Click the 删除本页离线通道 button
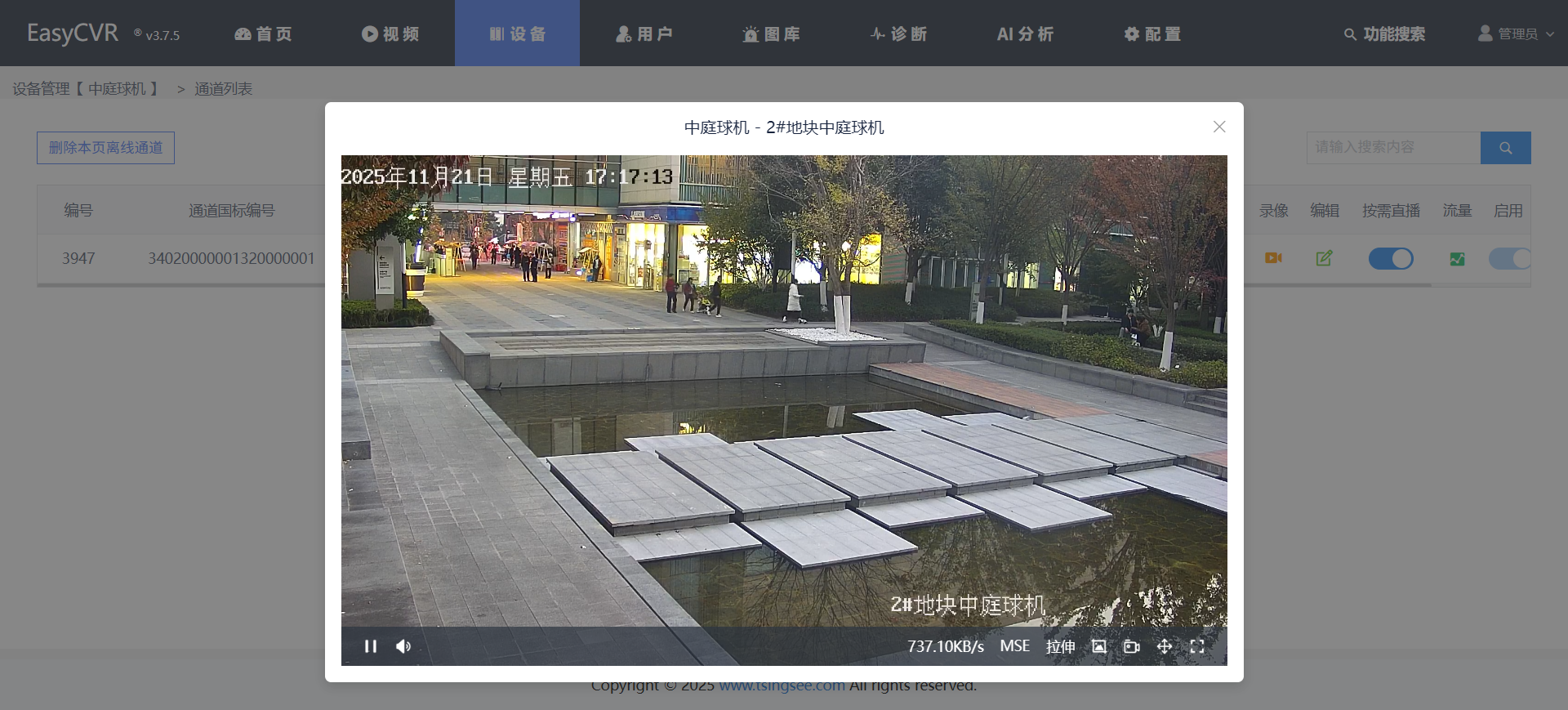 tap(105, 148)
